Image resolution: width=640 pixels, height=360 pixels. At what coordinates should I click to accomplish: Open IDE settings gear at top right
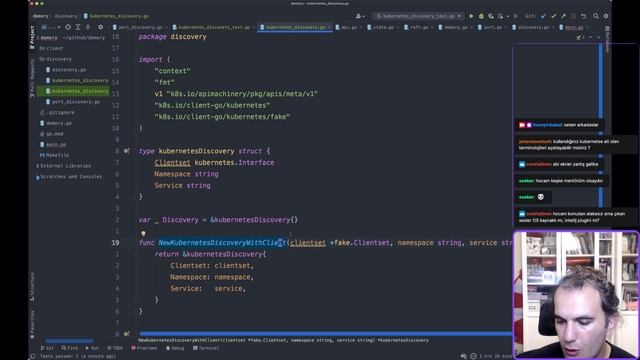pyautogui.click(x=606, y=16)
